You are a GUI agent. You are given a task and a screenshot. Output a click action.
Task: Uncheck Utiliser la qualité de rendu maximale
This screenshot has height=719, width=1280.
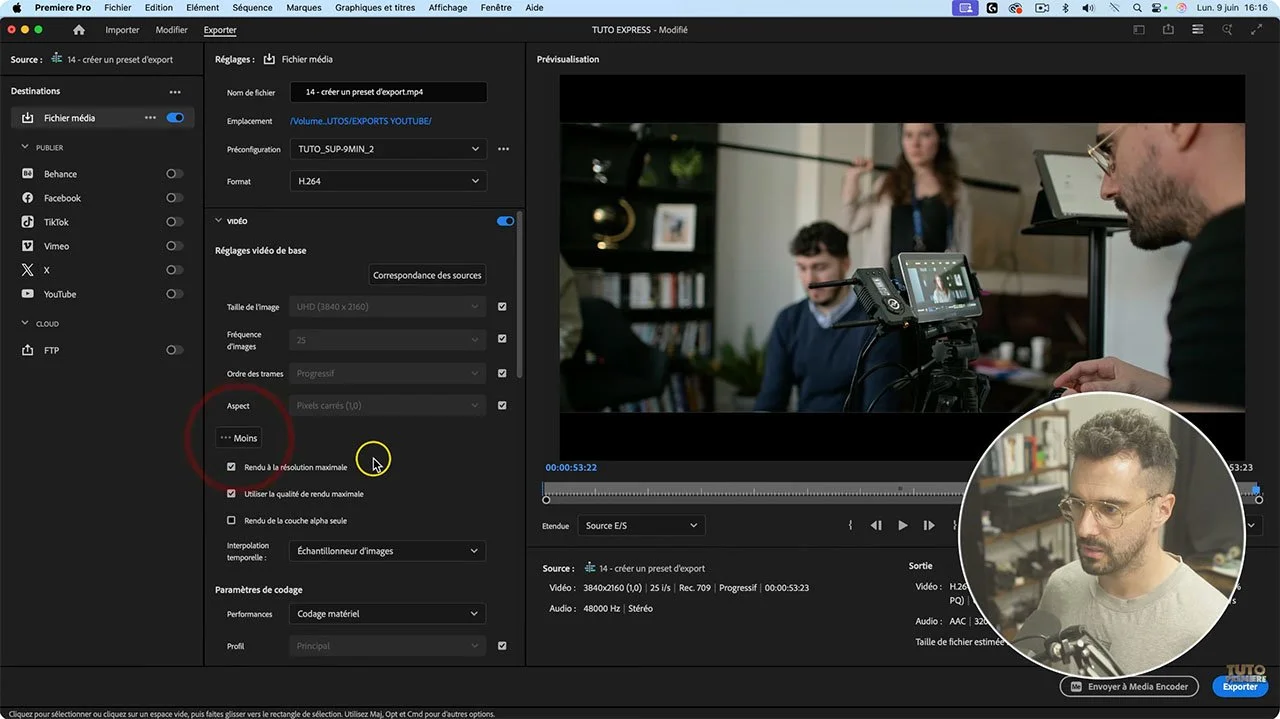click(231, 494)
